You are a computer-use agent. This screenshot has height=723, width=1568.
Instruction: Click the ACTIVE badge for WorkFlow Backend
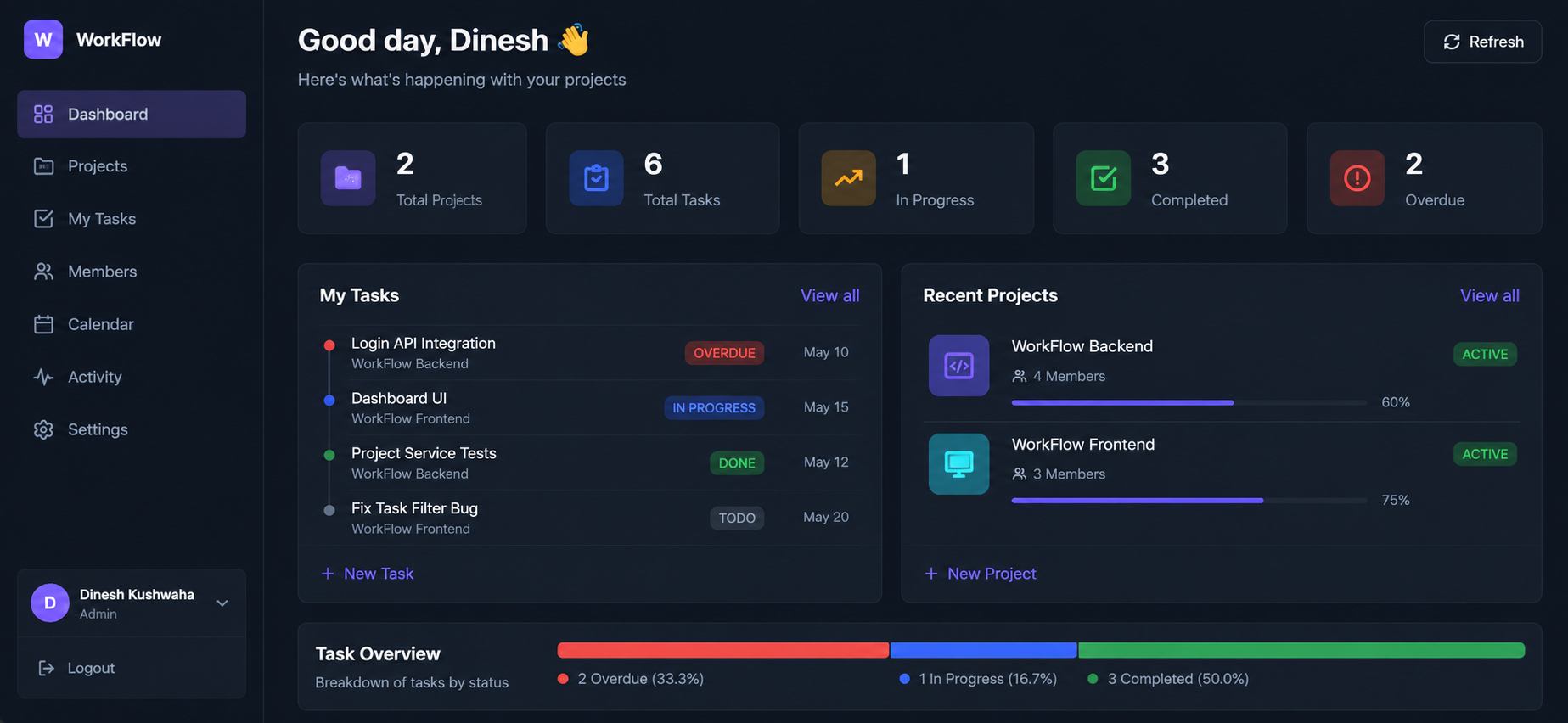tap(1485, 354)
